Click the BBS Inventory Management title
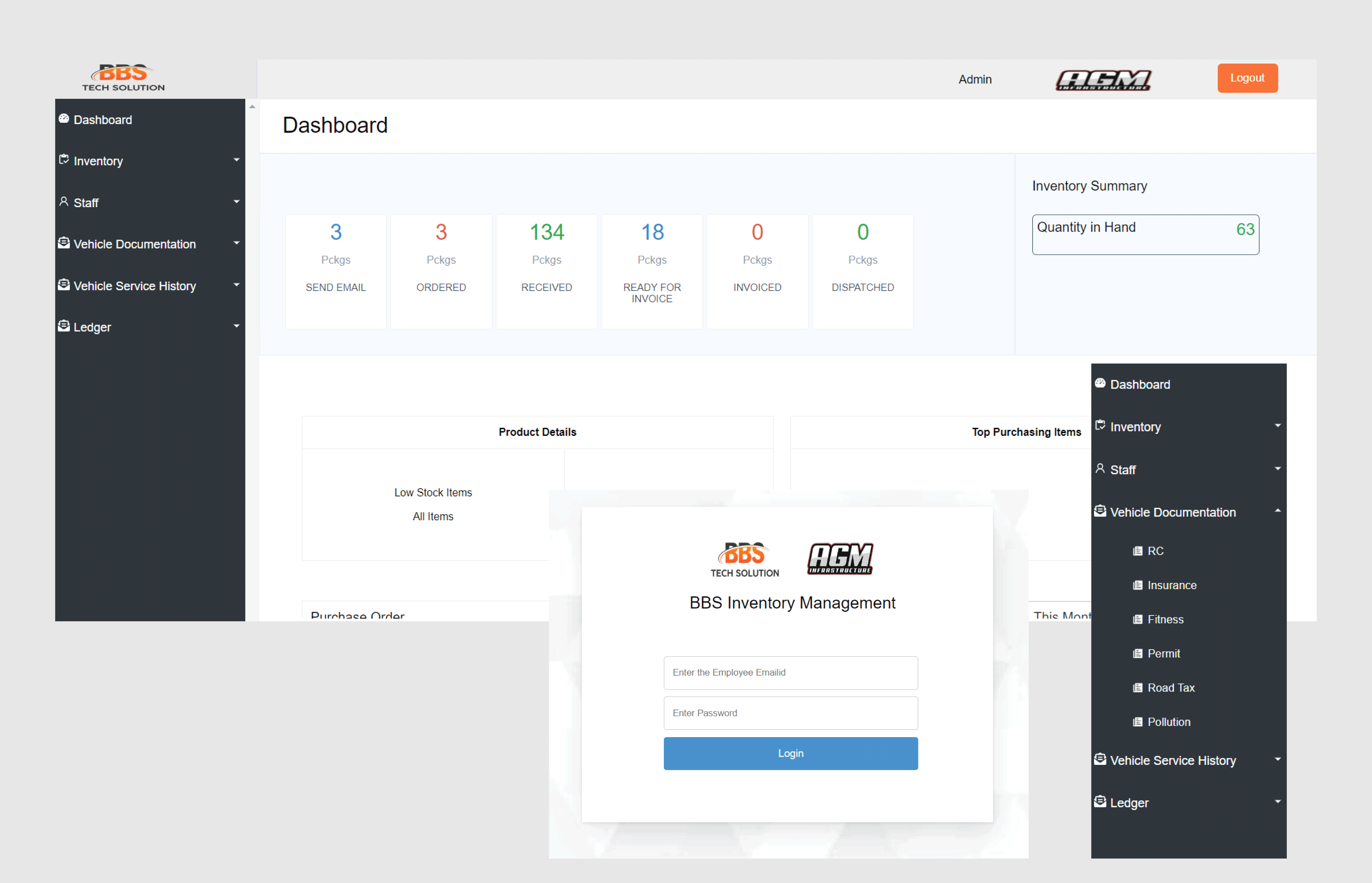1372x883 pixels. [x=792, y=603]
